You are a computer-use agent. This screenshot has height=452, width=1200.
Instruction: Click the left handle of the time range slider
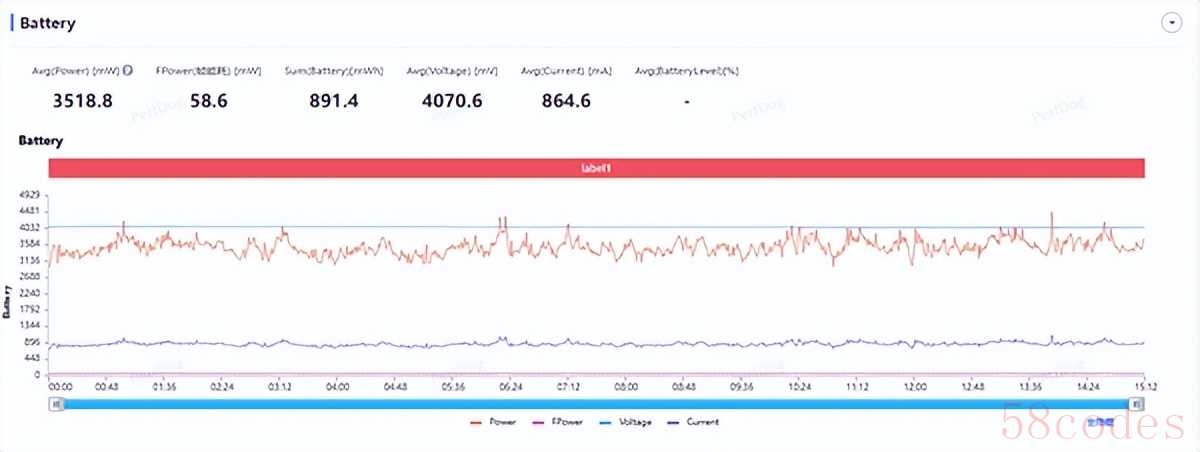point(57,403)
